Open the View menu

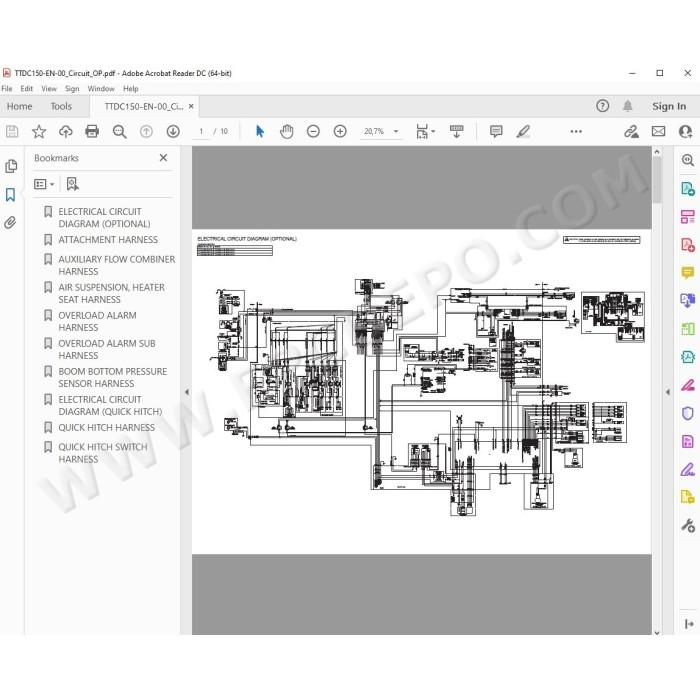tap(49, 88)
